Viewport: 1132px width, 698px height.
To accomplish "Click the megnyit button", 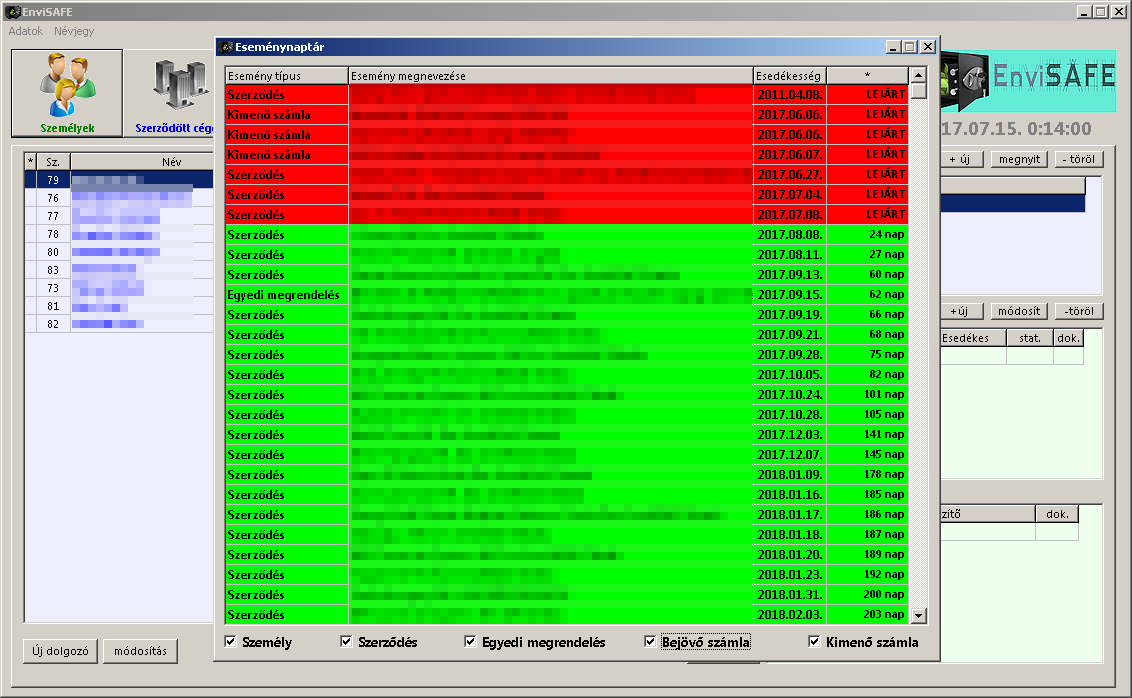I will click(x=1019, y=159).
